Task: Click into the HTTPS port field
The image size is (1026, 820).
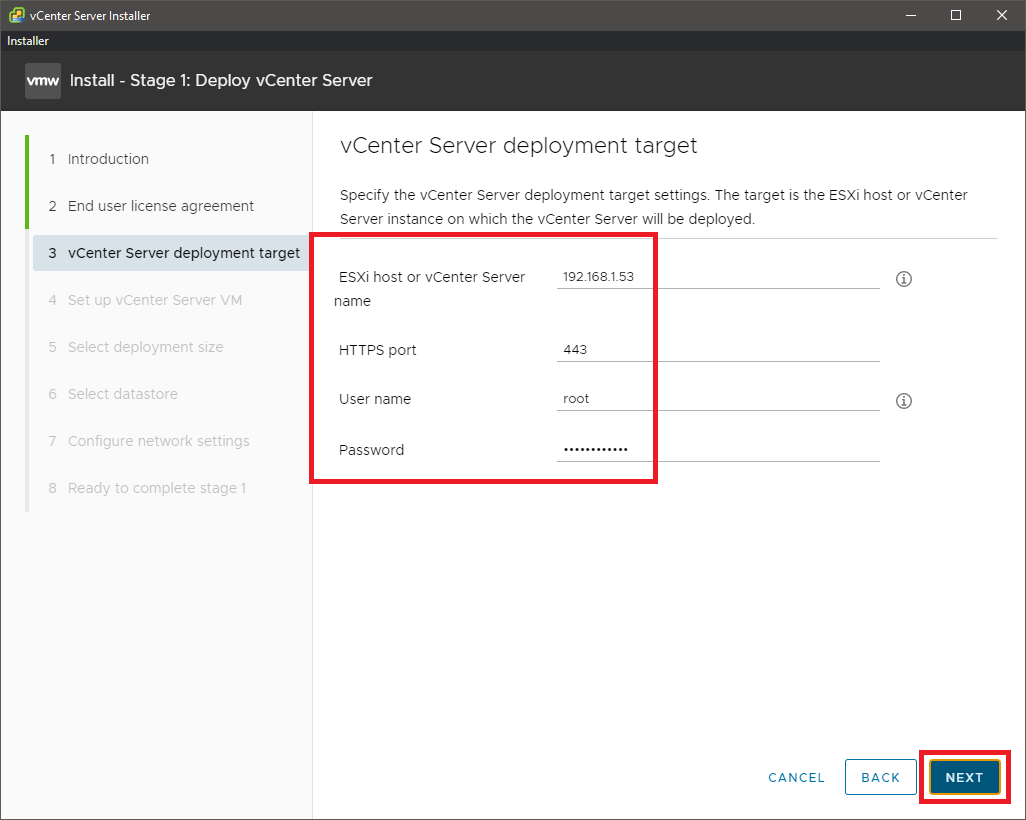Action: coord(717,350)
